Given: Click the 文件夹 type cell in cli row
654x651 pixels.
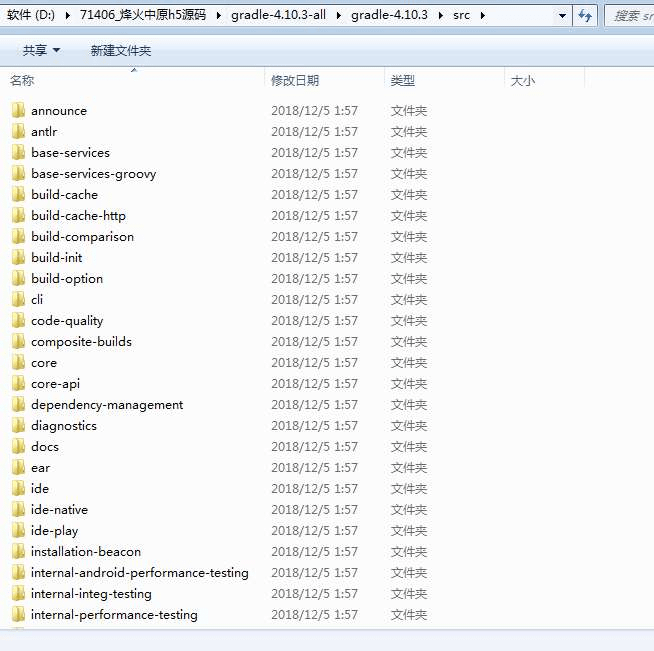Looking at the screenshot, I should tap(409, 299).
